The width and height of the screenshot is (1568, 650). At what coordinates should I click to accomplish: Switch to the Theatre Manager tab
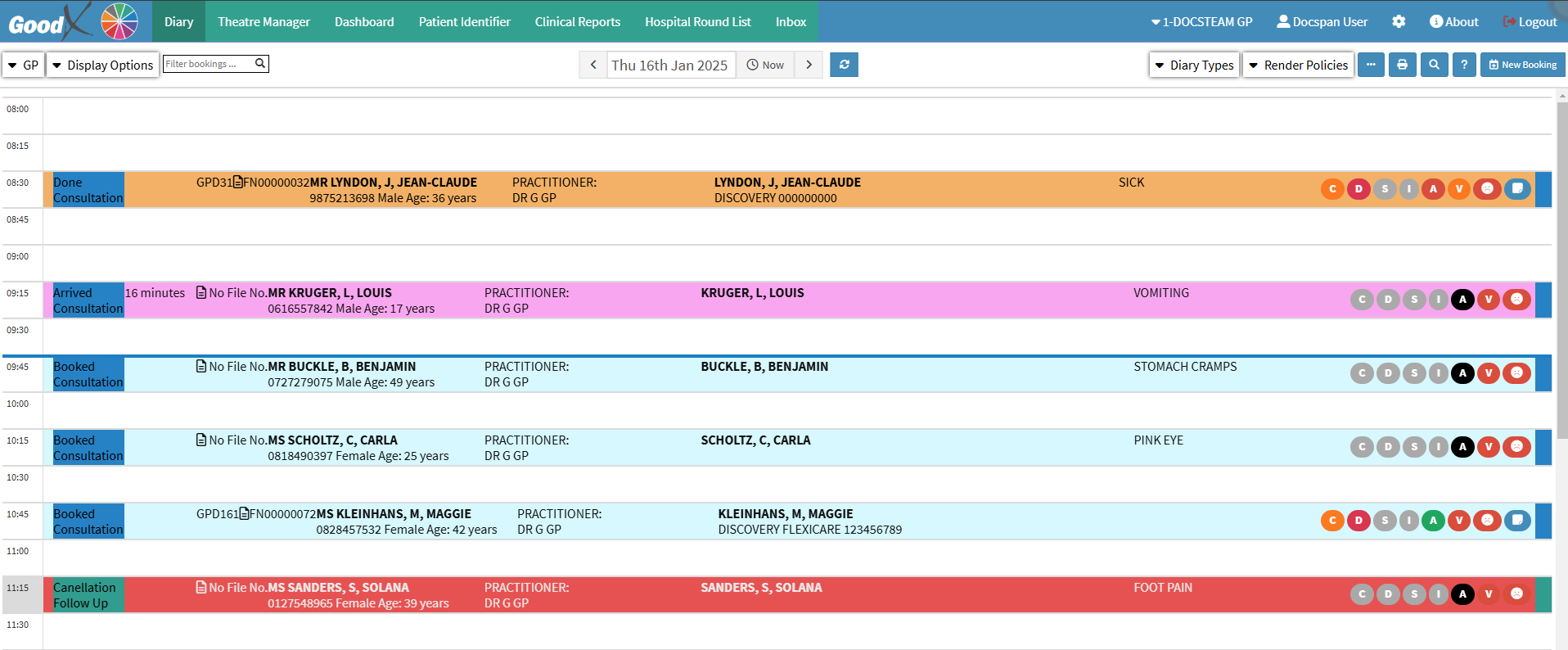pyautogui.click(x=264, y=22)
